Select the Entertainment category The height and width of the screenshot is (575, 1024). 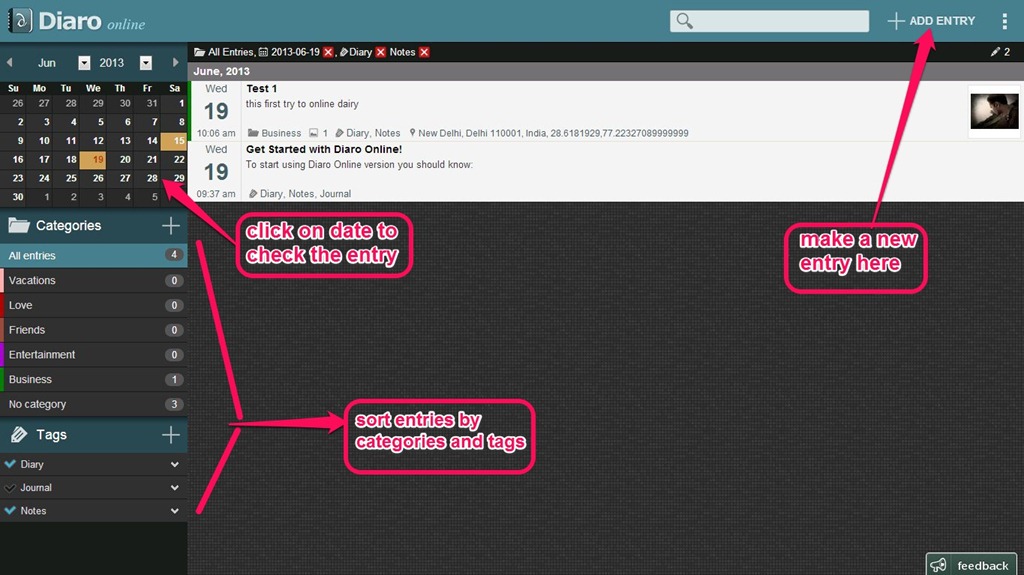[x=94, y=355]
